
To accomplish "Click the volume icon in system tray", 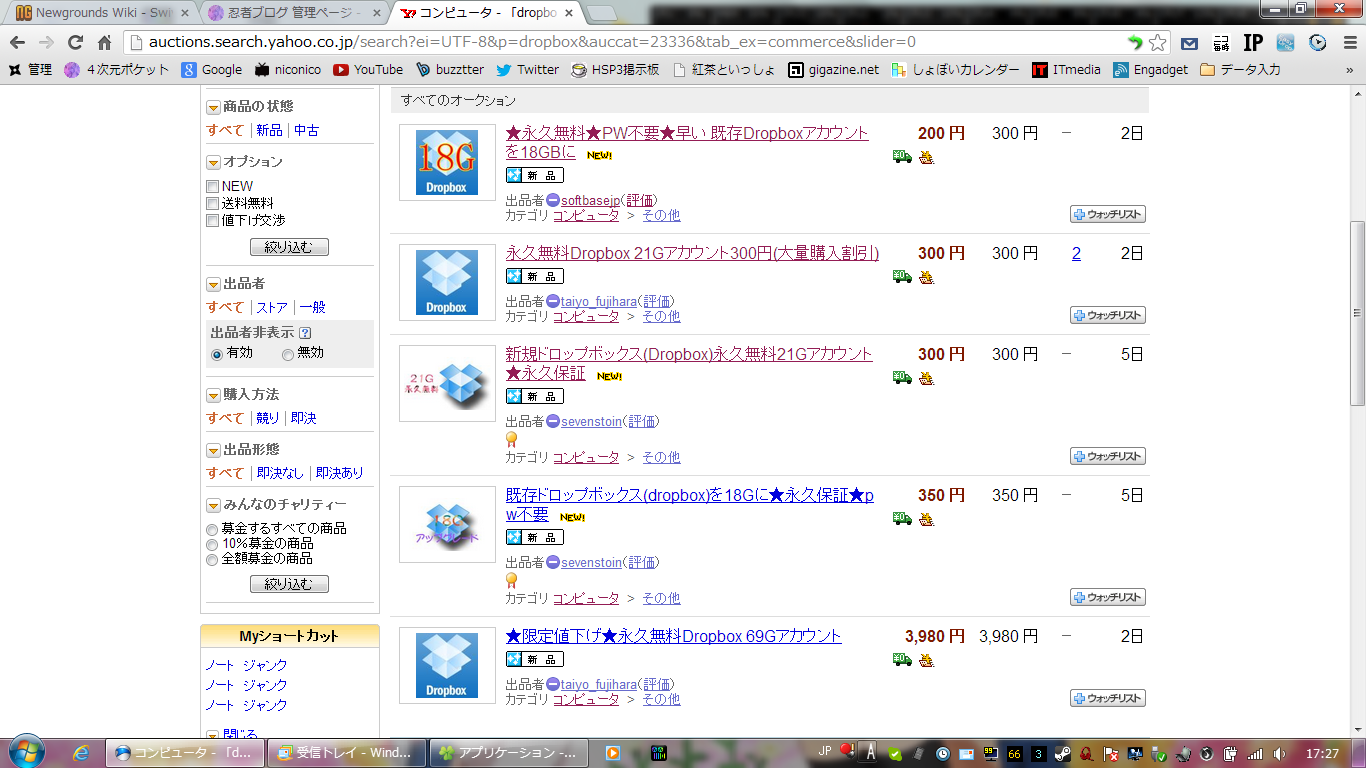I will pos(1278,753).
